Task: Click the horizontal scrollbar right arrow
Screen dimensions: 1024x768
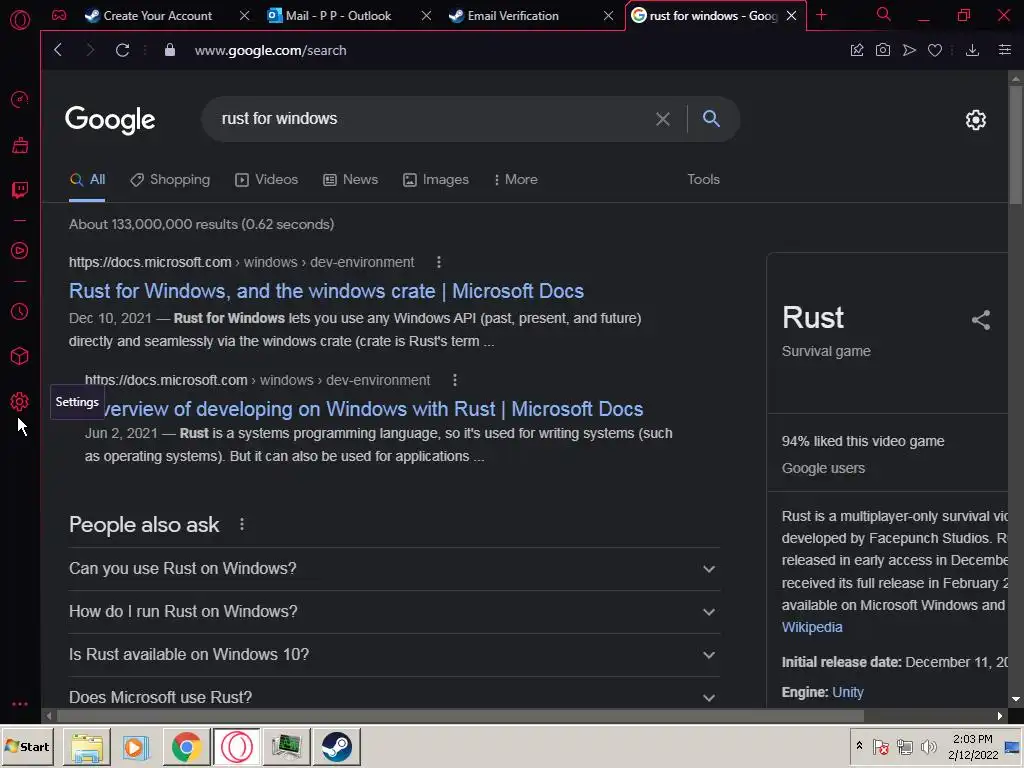Action: pos(1000,716)
